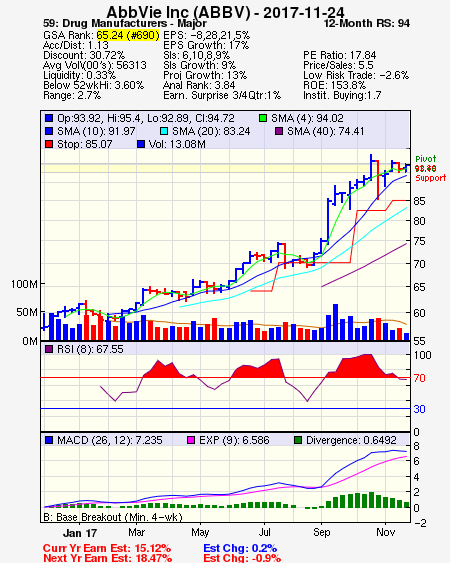Click the green SMA (4) legend swatch
This screenshot has width=450, height=563.
coord(263,118)
